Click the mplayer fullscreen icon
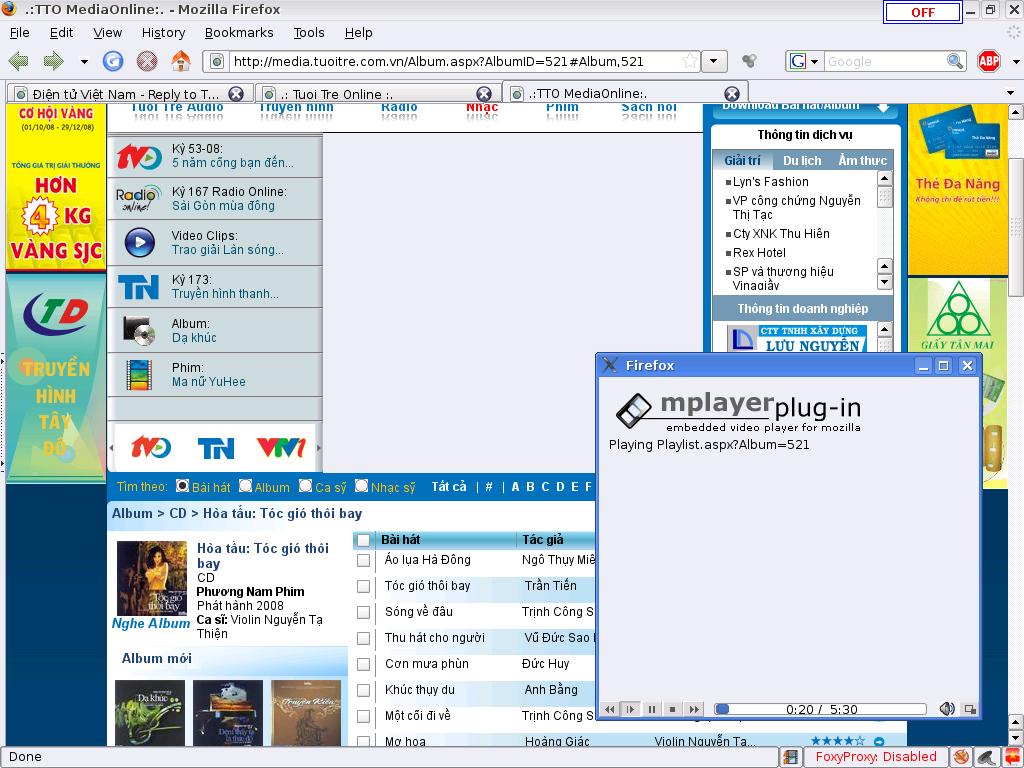 point(970,710)
